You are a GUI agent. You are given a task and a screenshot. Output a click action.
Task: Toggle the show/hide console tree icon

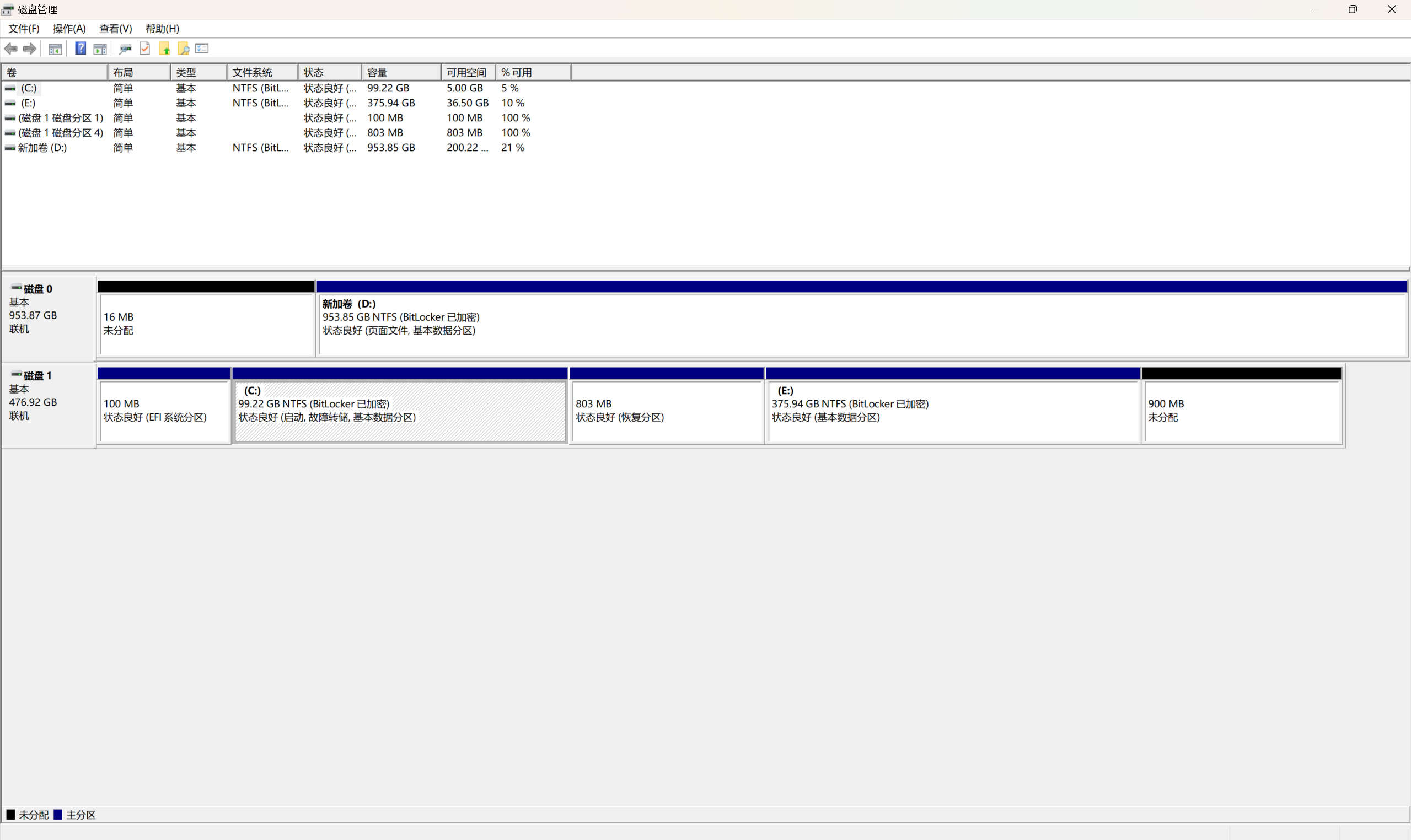[x=55, y=49]
